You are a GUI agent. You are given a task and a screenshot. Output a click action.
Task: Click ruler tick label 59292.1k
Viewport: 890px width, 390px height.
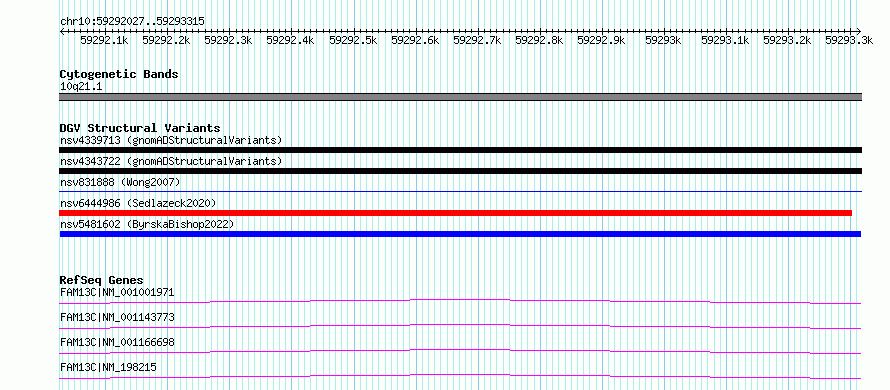coord(104,40)
